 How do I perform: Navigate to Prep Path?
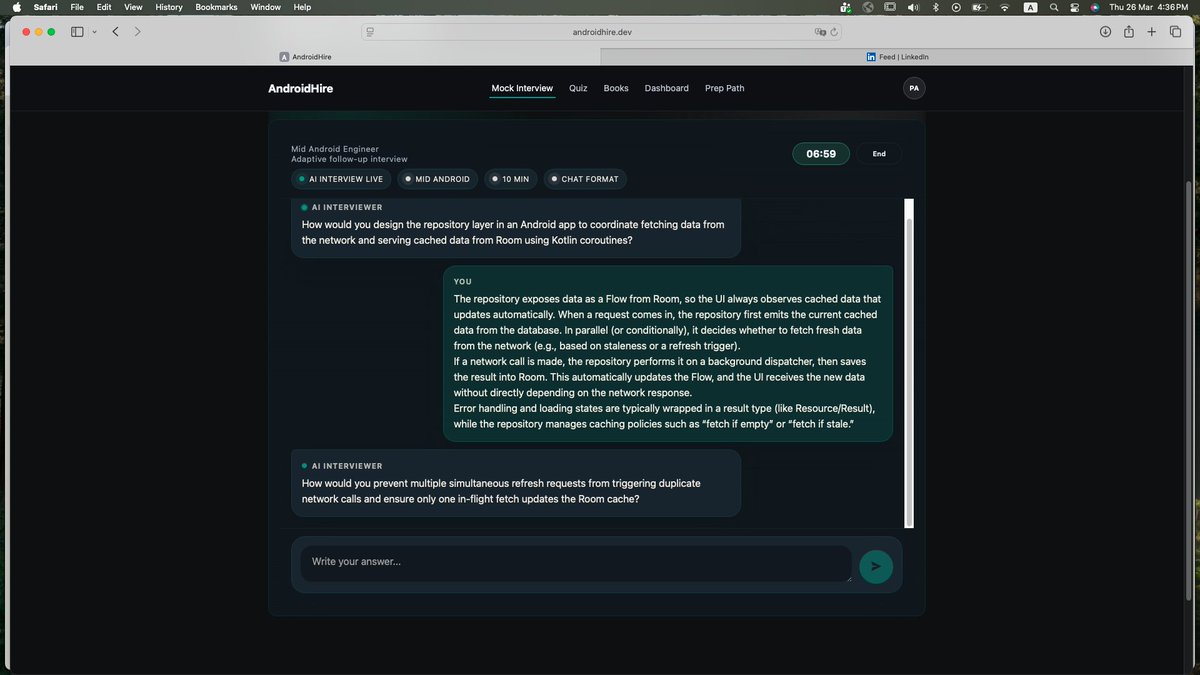click(x=724, y=88)
